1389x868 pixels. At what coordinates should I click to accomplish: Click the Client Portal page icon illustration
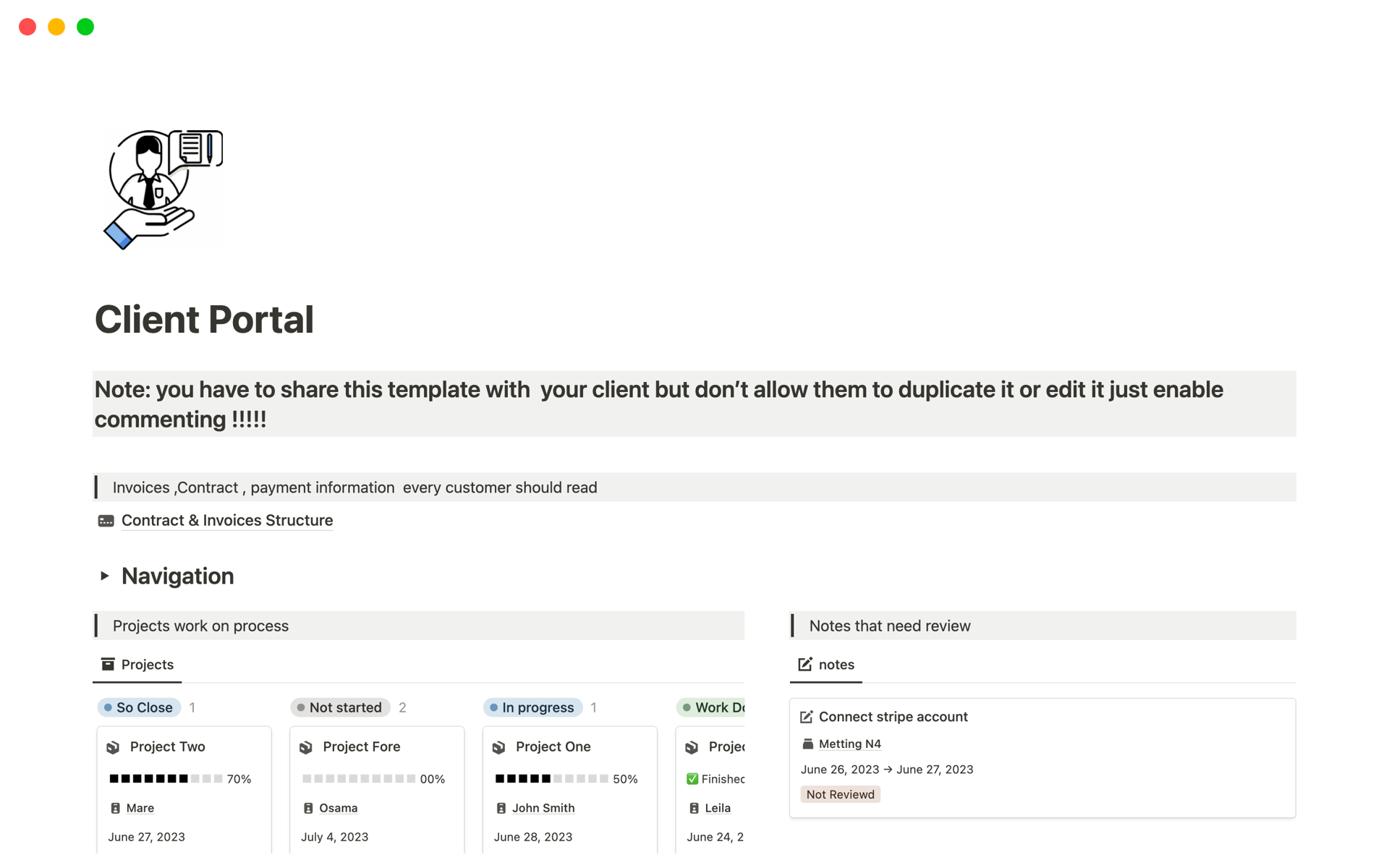pyautogui.click(x=163, y=190)
